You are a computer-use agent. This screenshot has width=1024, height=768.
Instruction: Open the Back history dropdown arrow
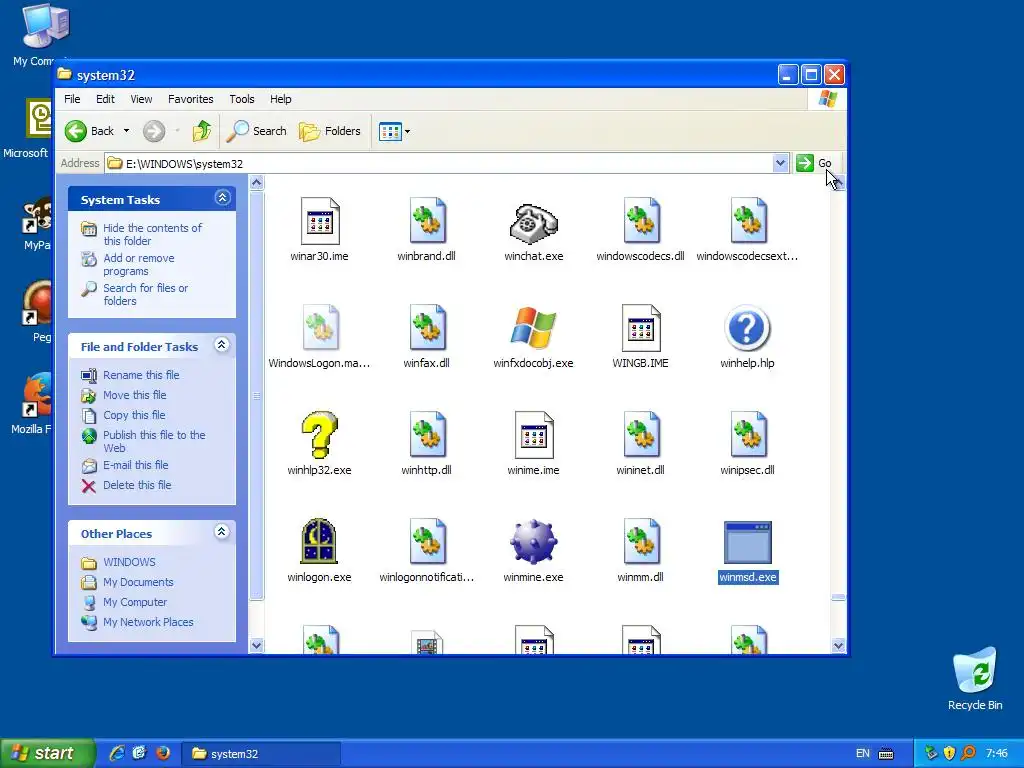pyautogui.click(x=127, y=131)
